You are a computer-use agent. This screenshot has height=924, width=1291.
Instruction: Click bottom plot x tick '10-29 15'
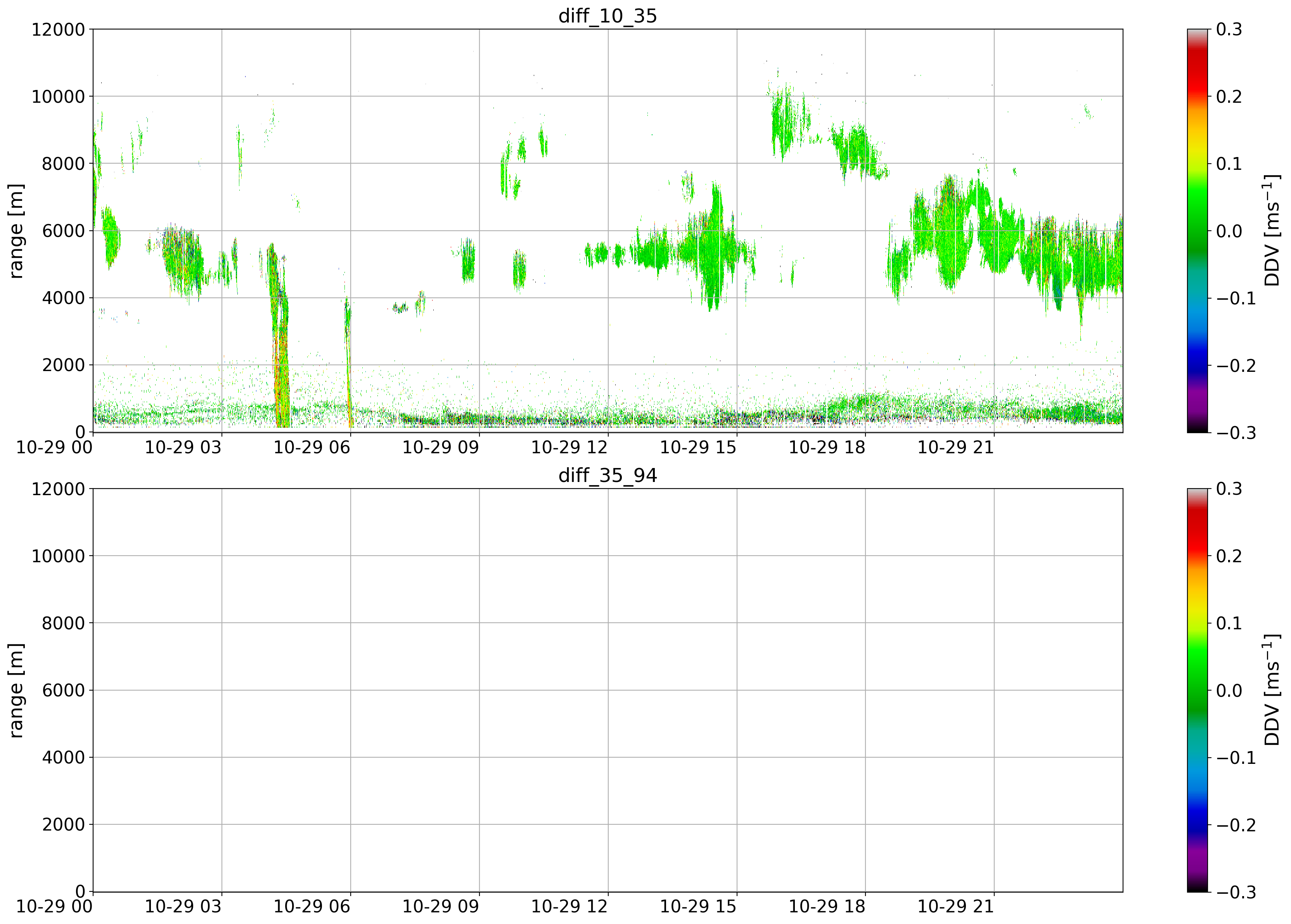click(698, 907)
